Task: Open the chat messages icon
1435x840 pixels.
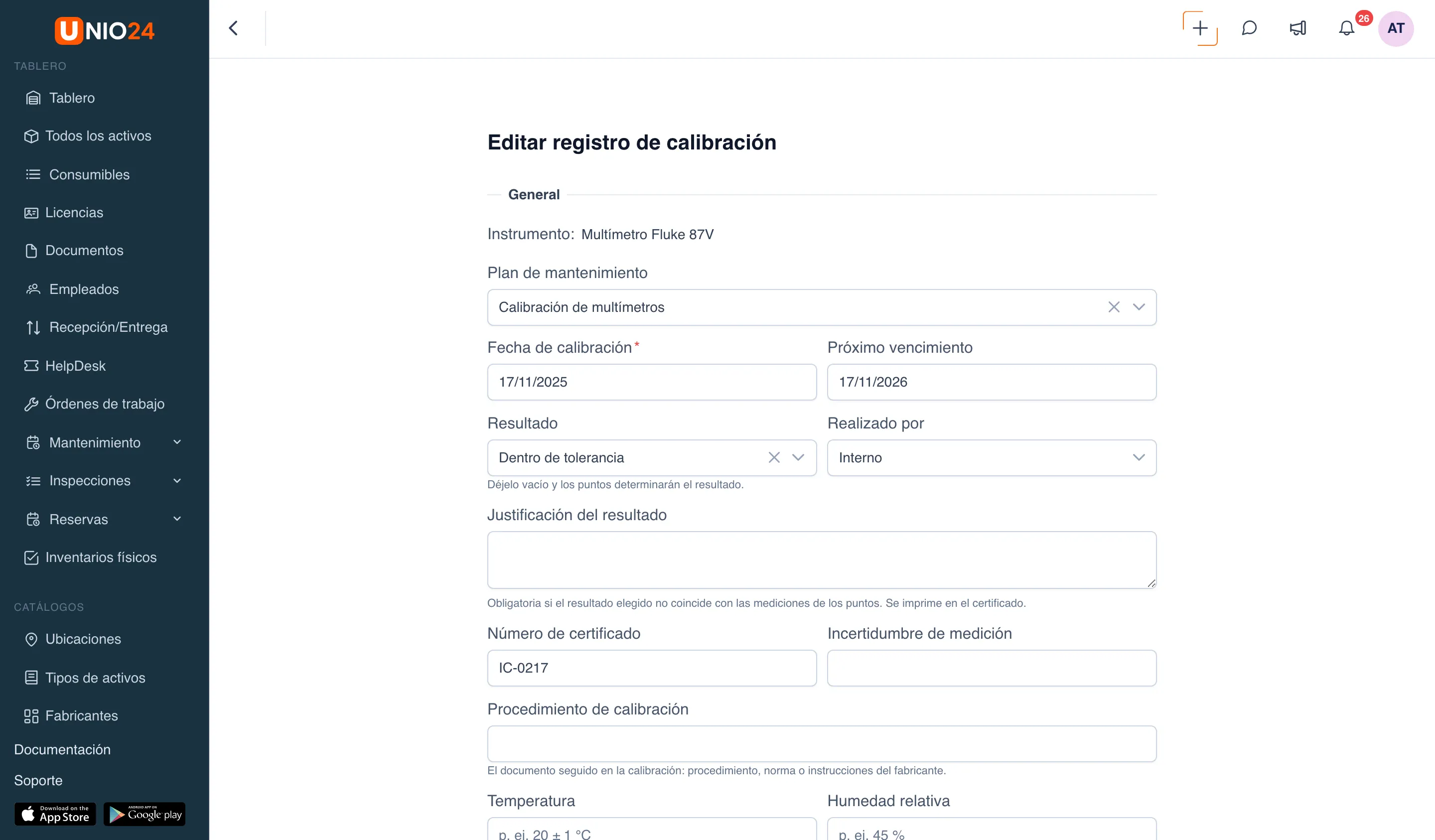Action: pyautogui.click(x=1249, y=28)
